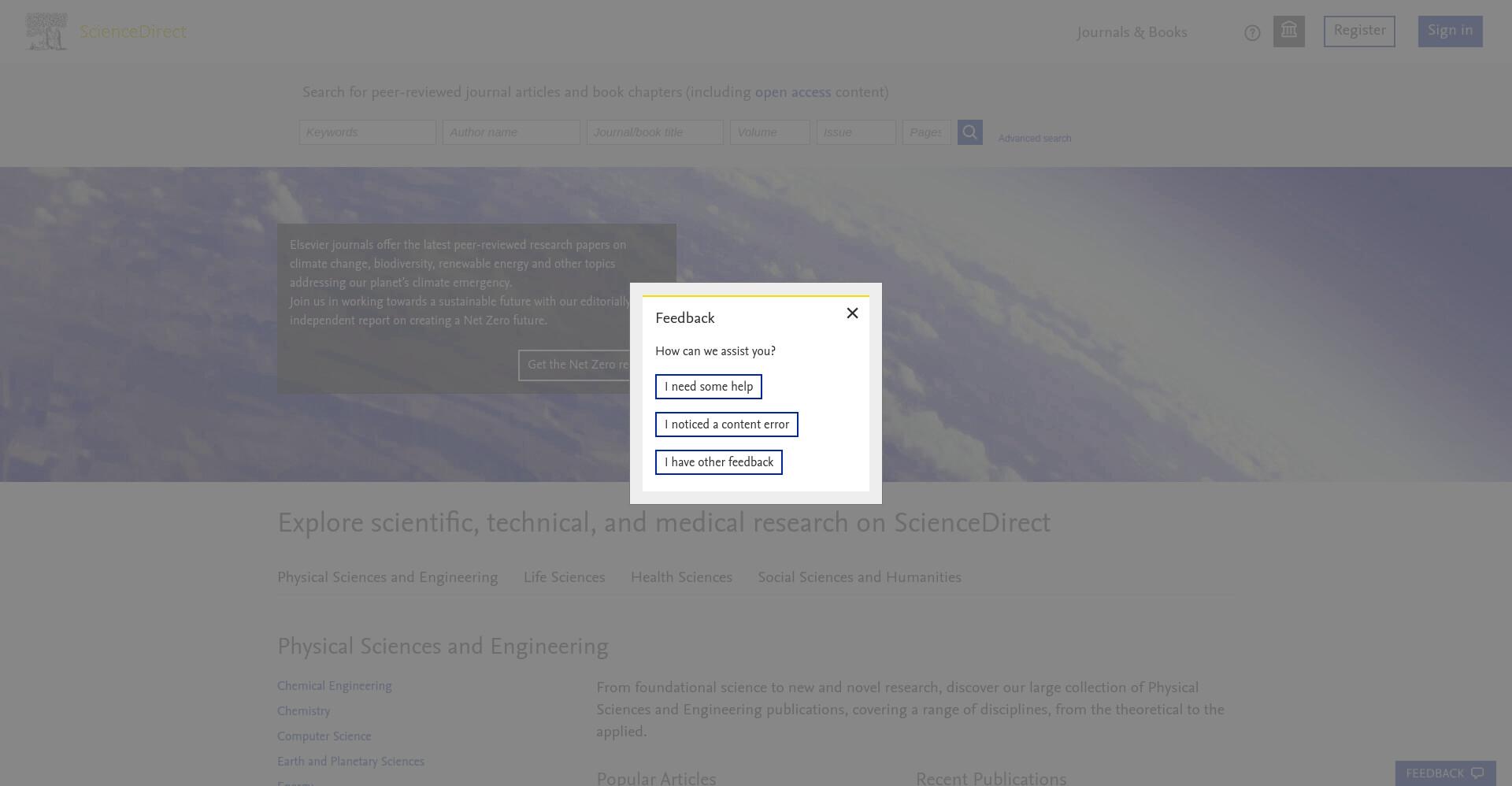1512x786 pixels.
Task: Open Journals & Books
Action: [1132, 32]
